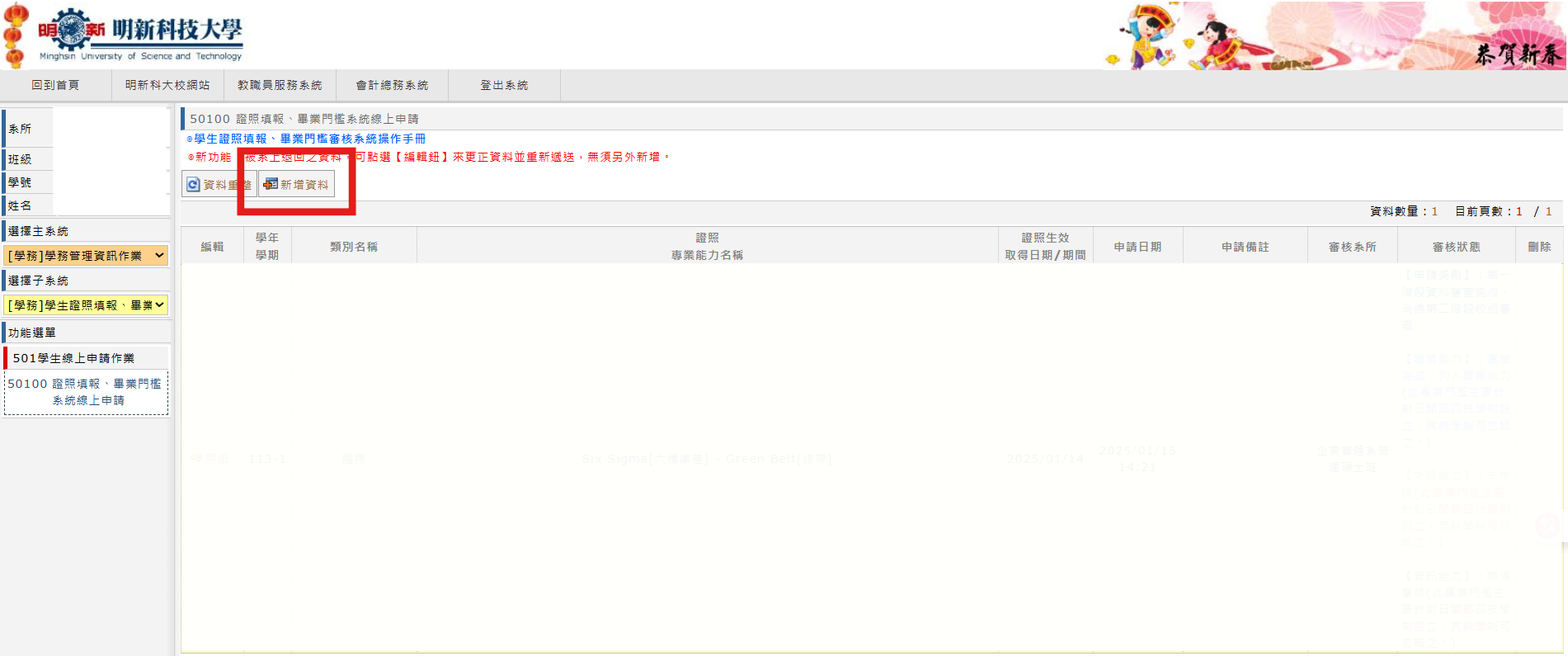Click the 刪除 column header
This screenshot has width=1568, height=656.
(1539, 247)
